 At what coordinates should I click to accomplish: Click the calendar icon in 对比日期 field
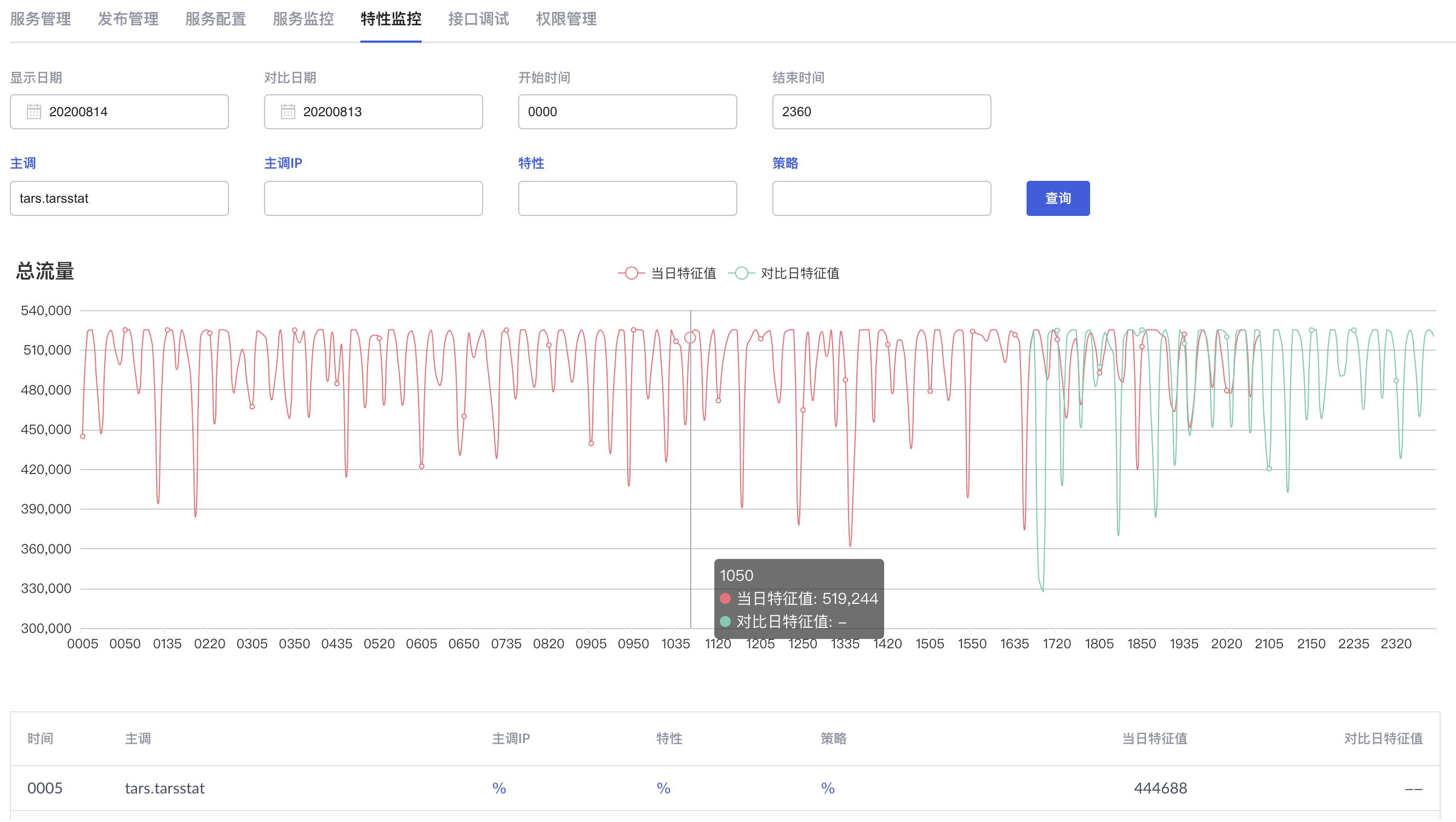(x=288, y=112)
